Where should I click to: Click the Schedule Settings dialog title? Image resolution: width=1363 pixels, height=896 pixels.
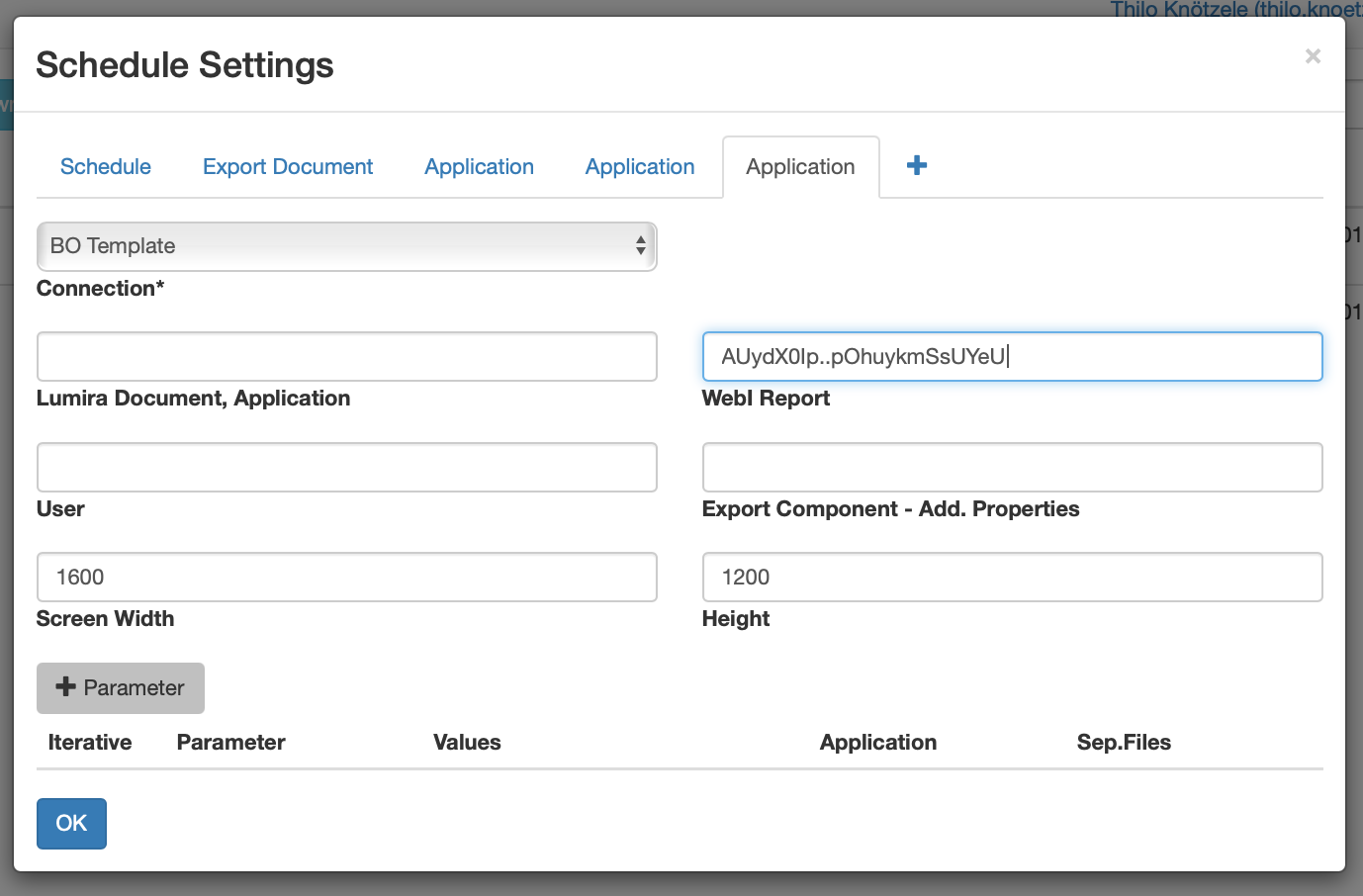[x=185, y=65]
